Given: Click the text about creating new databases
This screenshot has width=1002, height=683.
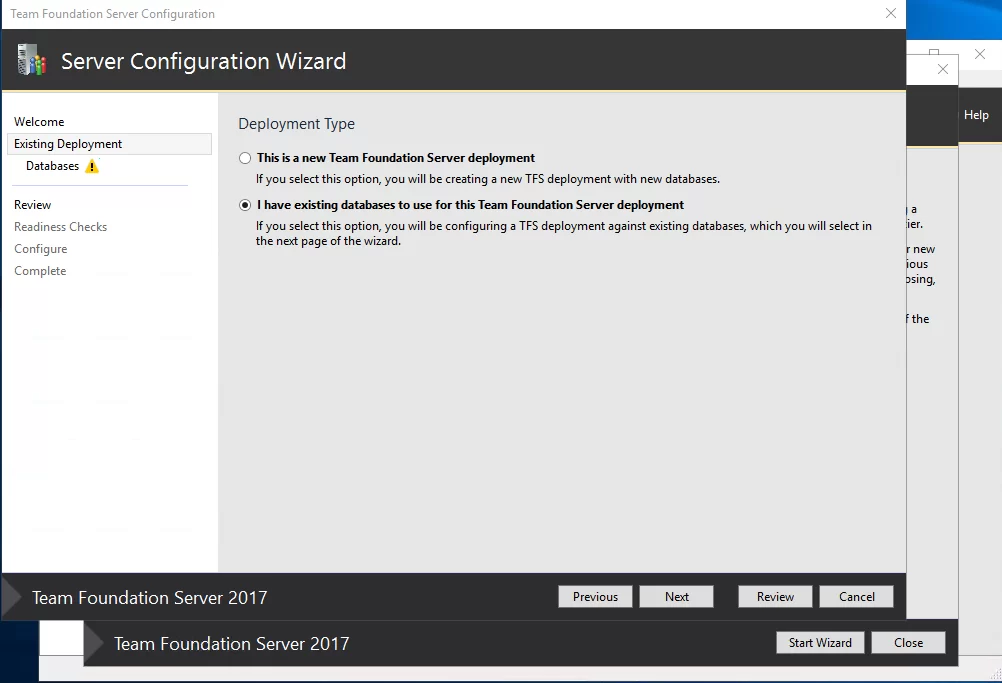Looking at the screenshot, I should tap(488, 179).
